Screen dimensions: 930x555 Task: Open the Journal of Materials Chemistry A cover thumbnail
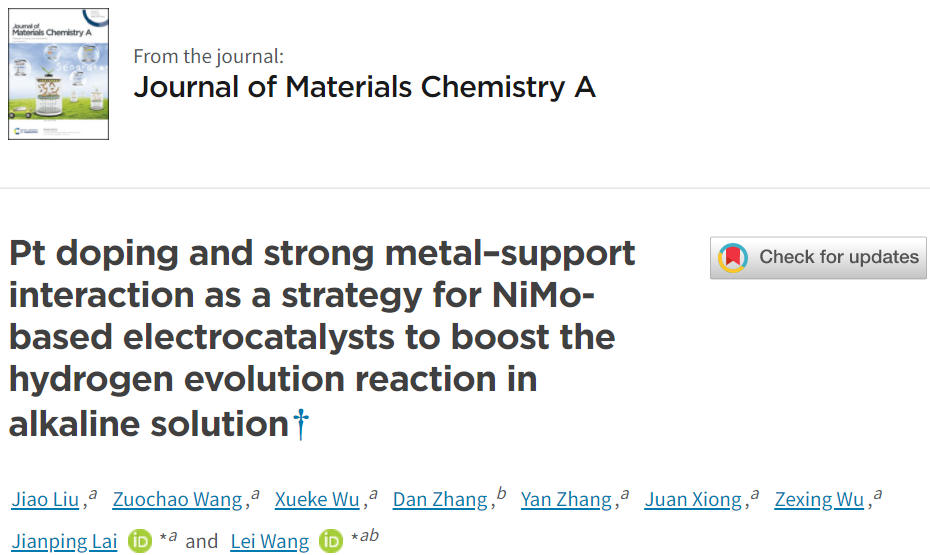pos(58,74)
